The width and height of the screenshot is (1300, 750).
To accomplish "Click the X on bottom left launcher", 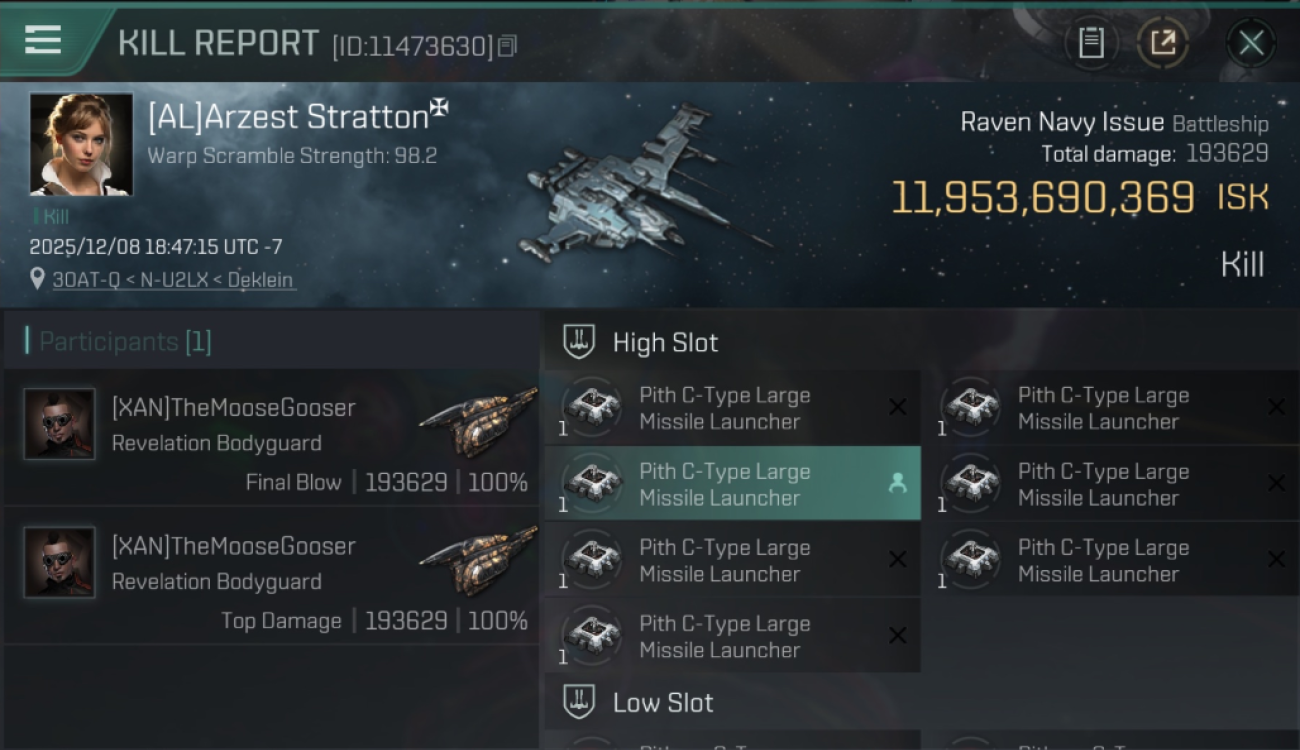I will point(897,635).
